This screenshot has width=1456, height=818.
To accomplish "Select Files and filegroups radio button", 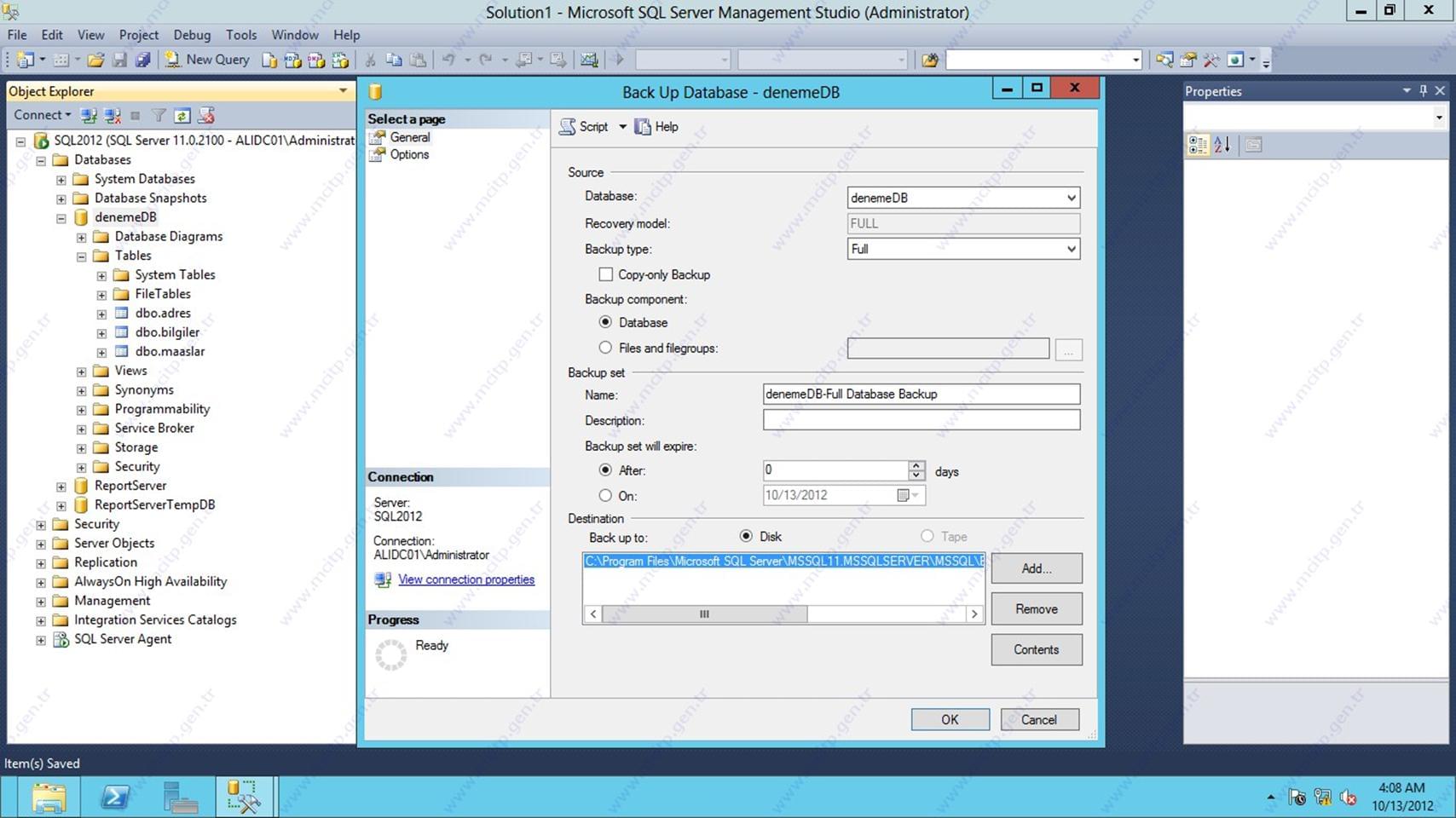I will tap(605, 348).
